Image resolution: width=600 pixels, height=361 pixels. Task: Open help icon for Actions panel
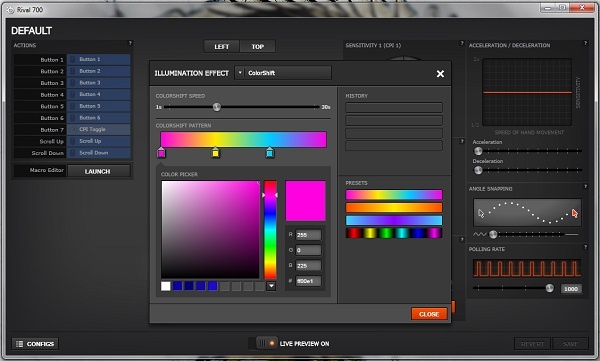pyautogui.click(x=130, y=43)
